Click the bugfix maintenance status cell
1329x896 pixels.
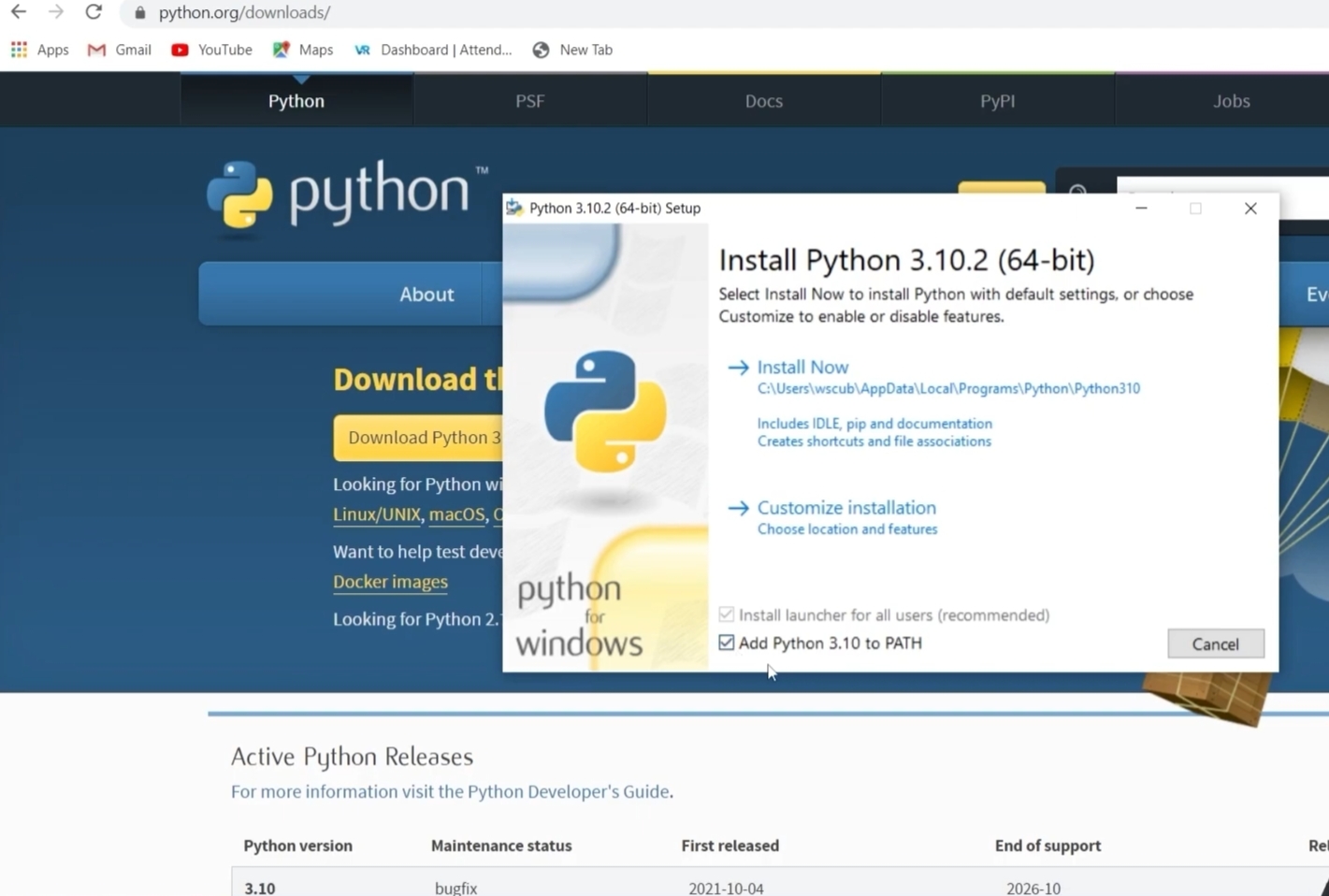(455, 888)
